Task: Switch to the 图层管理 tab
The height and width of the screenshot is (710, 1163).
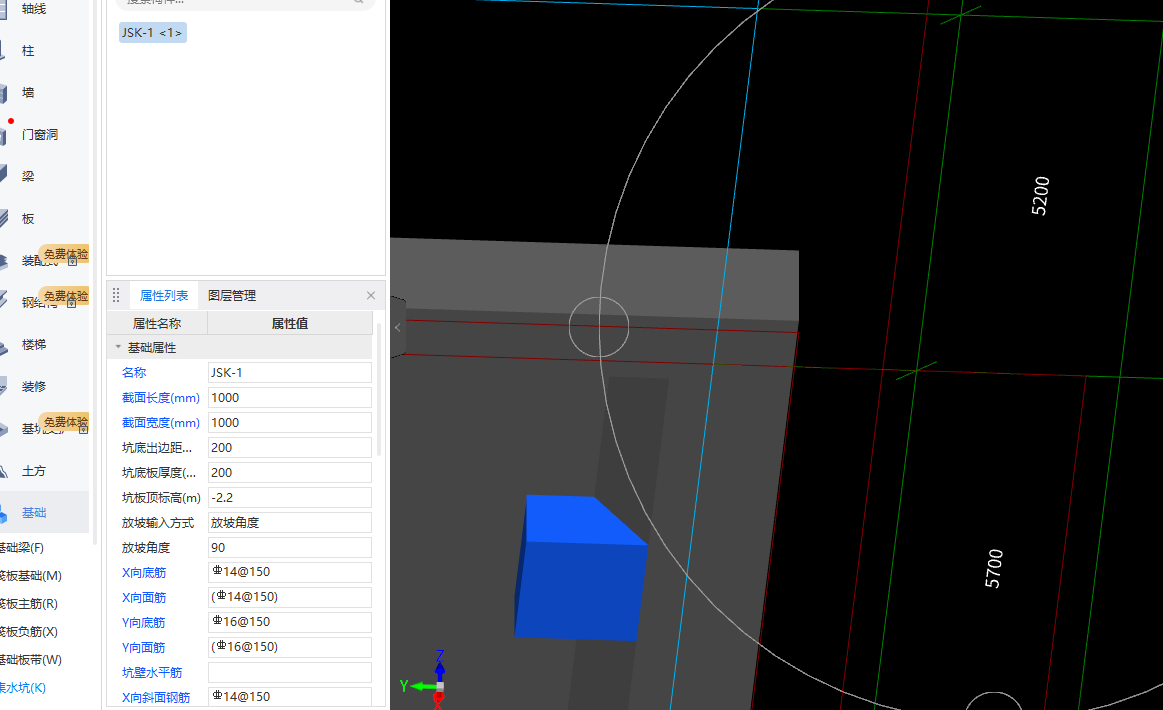Action: point(231,295)
